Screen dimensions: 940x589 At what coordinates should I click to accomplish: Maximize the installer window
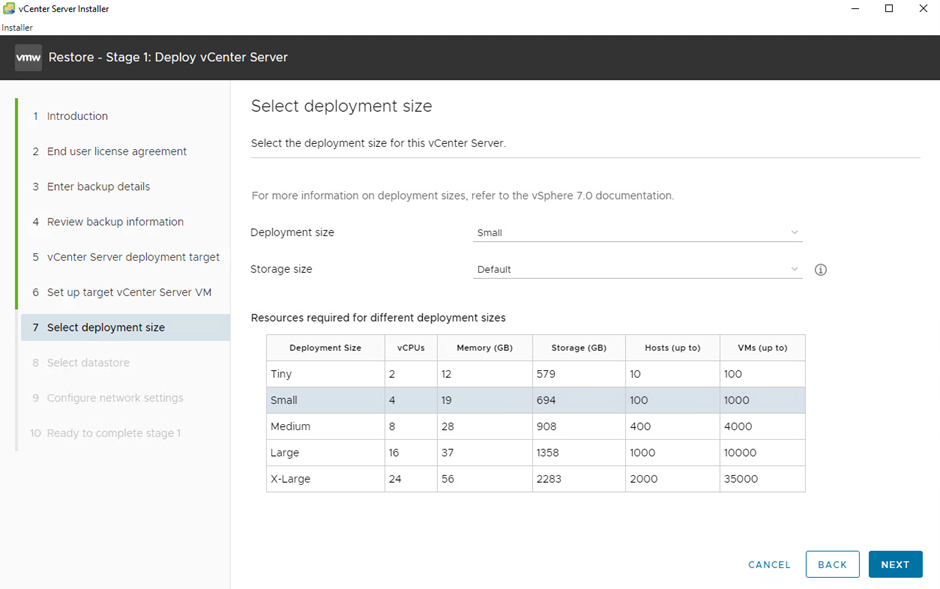coord(889,9)
